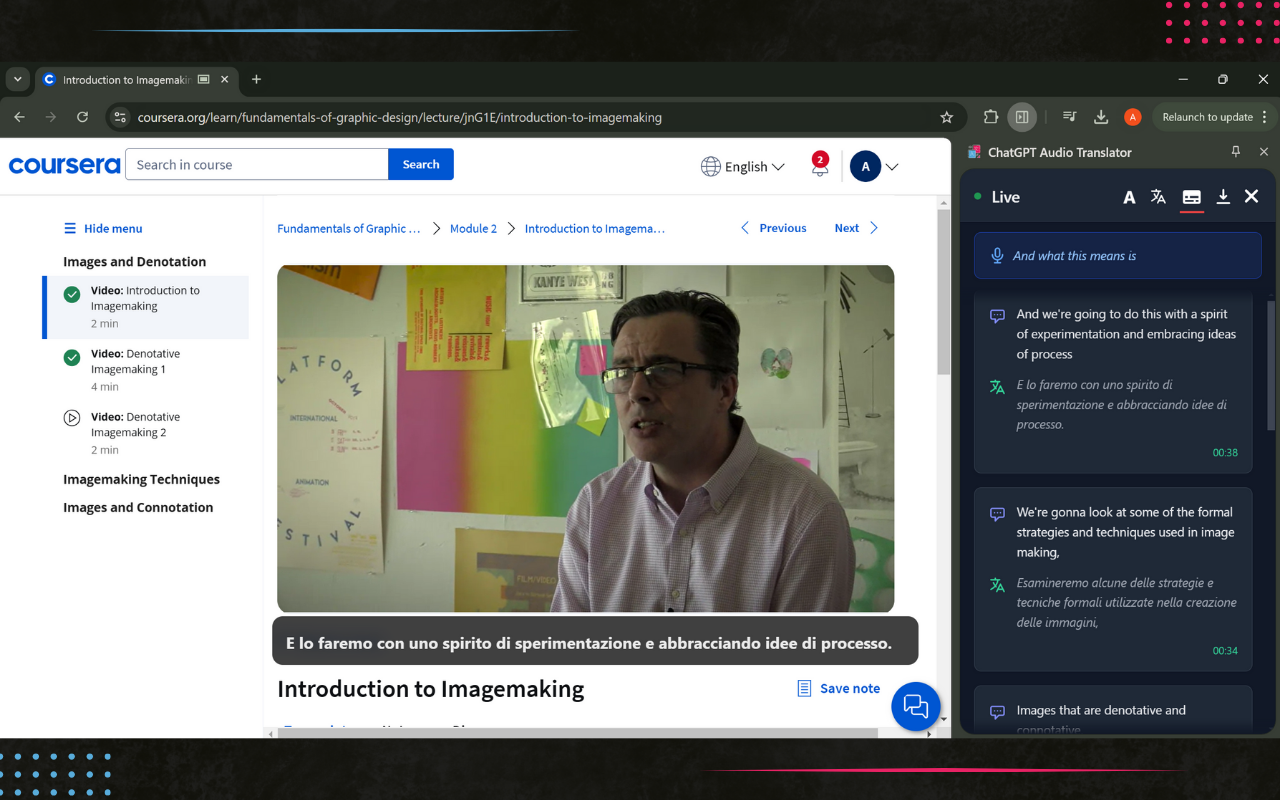Download the transcript from translator panel
This screenshot has width=1280, height=800.
pos(1222,197)
